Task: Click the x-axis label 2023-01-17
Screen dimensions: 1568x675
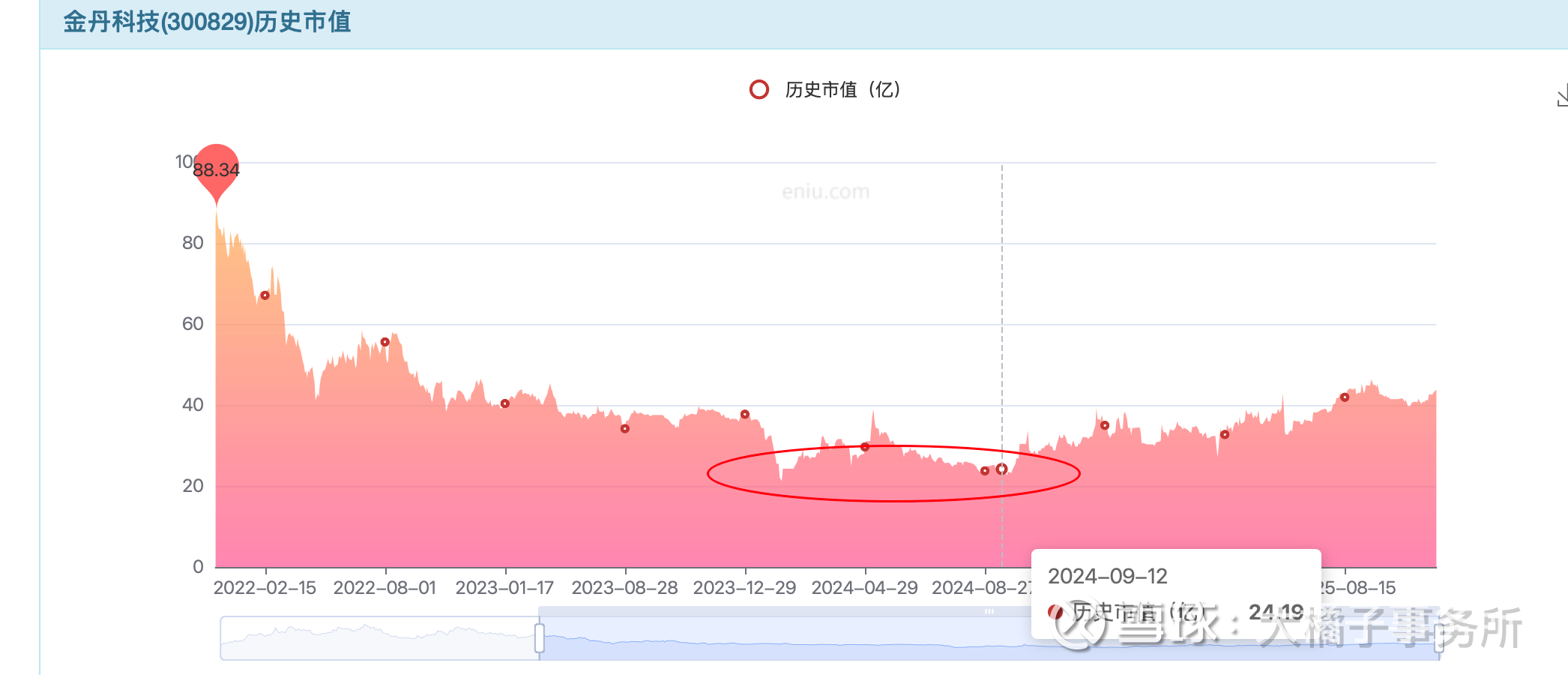Action: pyautogui.click(x=505, y=588)
